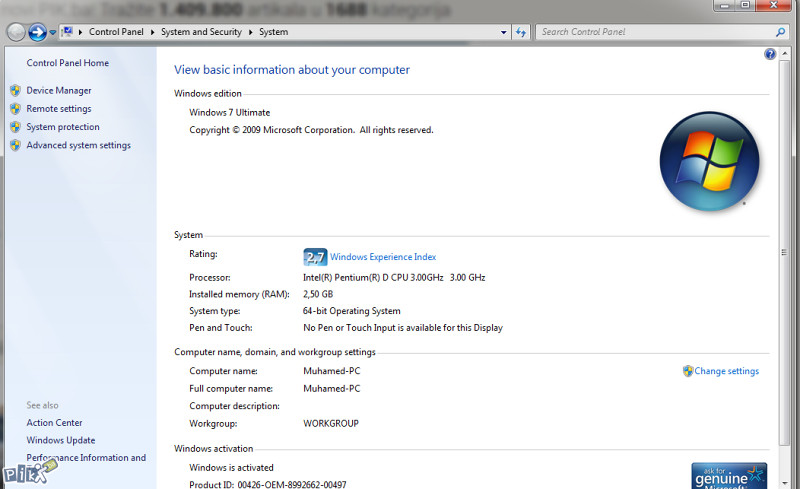Screen dimensions: 800x489
Task: Click the shield icon beside Device Manager
Action: [x=15, y=90]
